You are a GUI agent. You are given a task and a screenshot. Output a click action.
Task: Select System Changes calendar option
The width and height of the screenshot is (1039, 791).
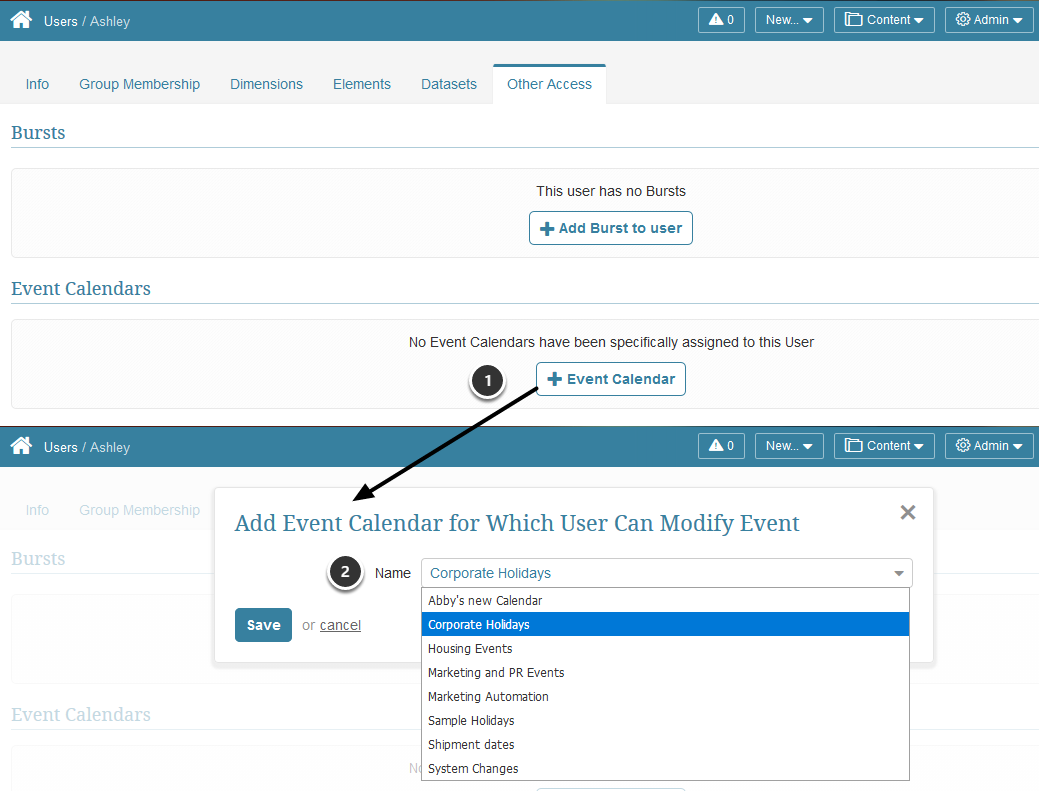click(x=473, y=769)
